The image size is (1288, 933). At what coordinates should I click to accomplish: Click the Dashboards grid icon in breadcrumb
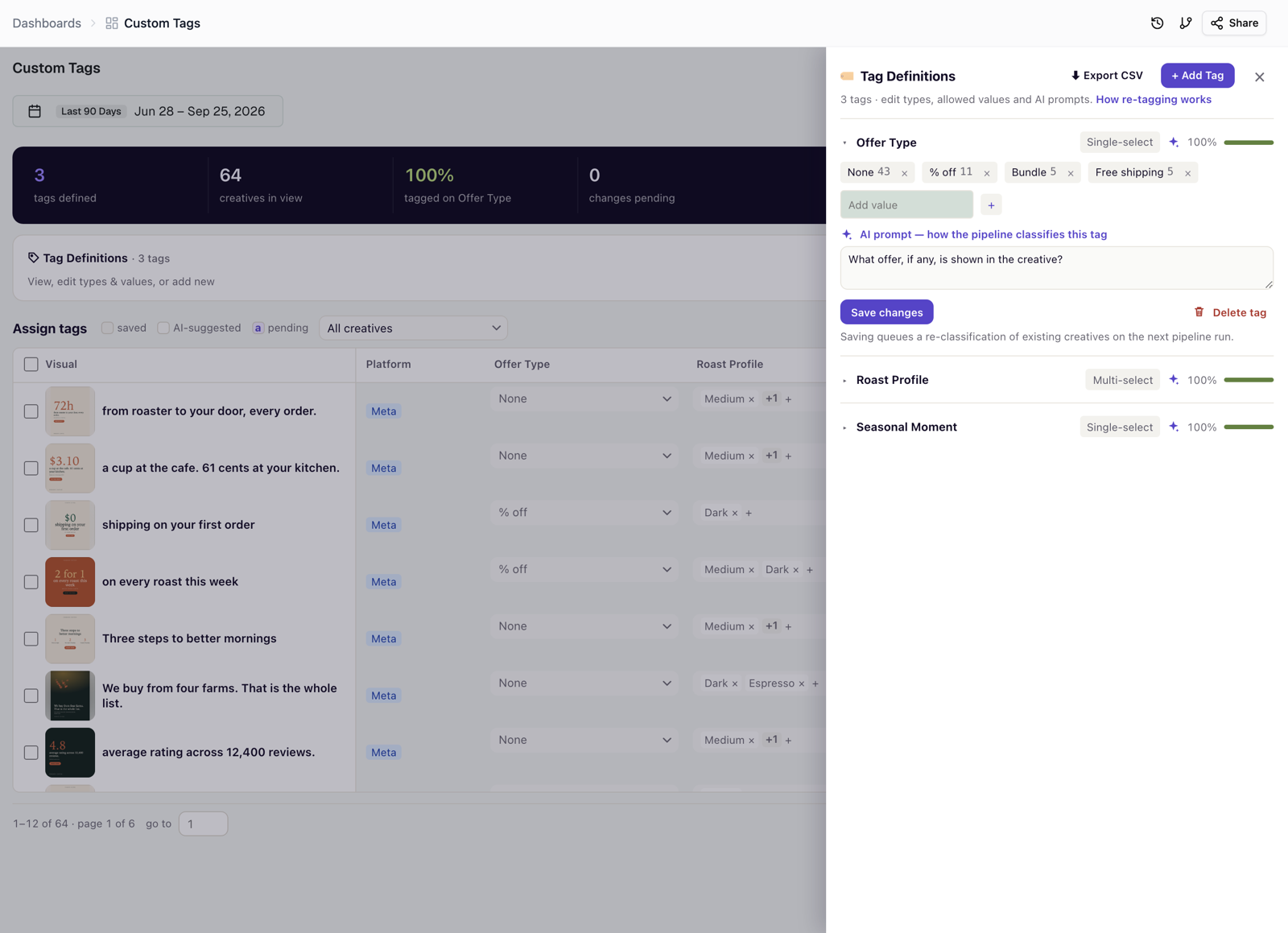pos(112,23)
